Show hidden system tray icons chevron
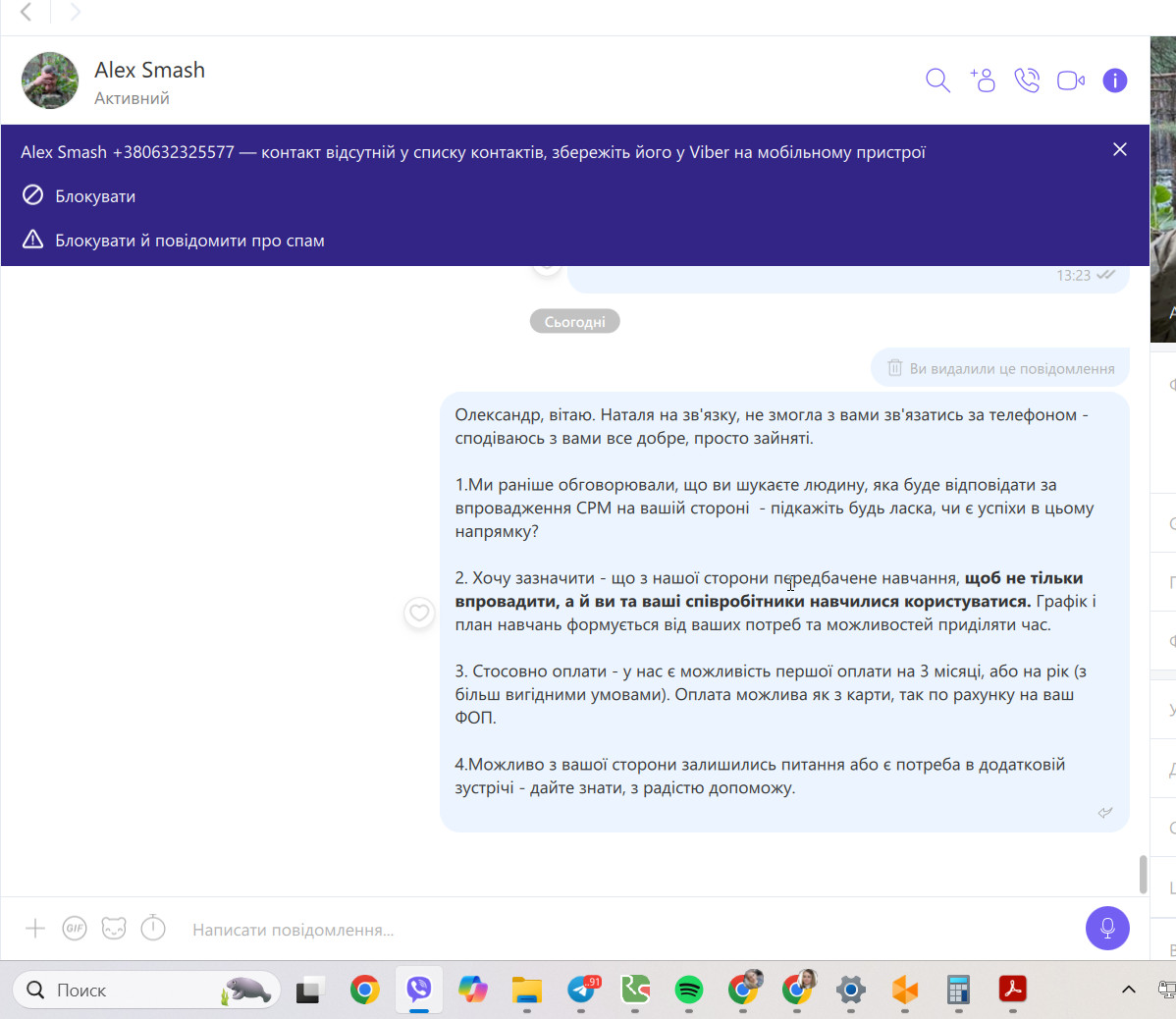The width and height of the screenshot is (1176, 1019). pyautogui.click(x=1128, y=990)
